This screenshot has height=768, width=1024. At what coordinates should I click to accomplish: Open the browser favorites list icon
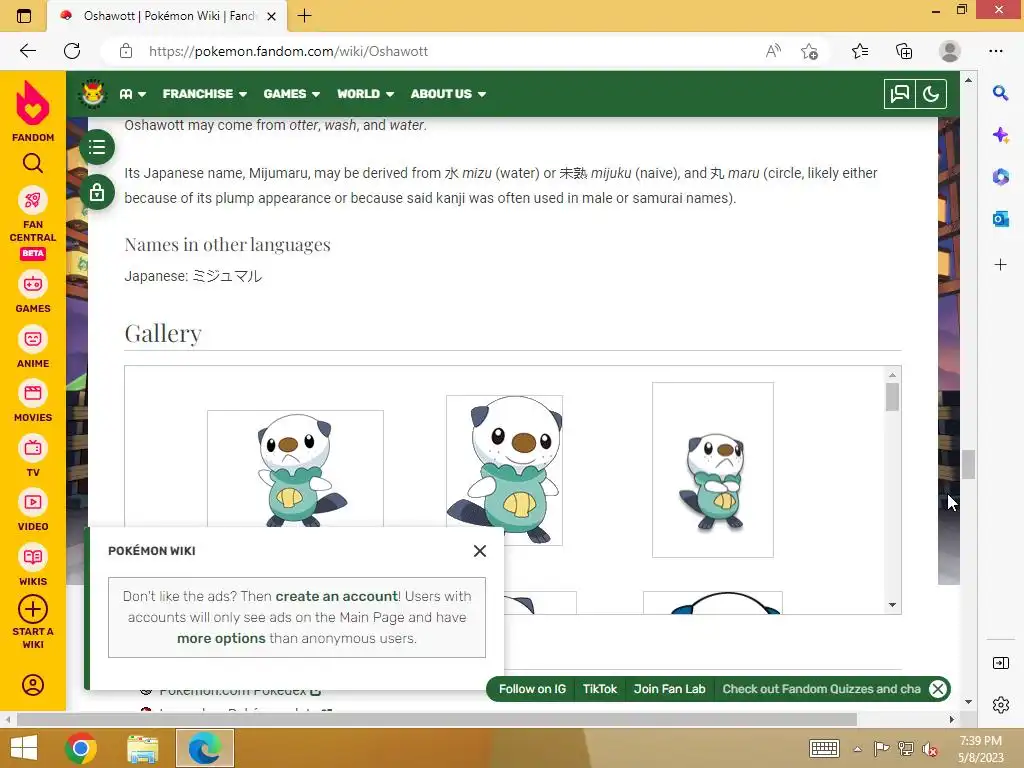[x=860, y=51]
